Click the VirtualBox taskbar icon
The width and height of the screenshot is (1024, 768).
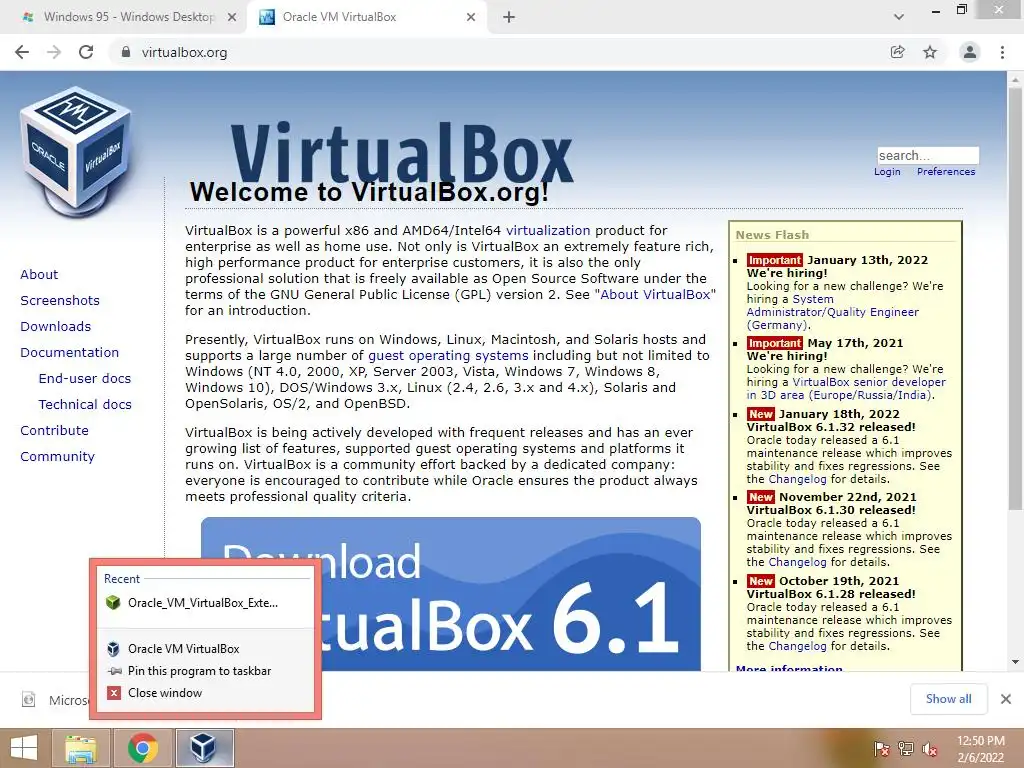click(x=204, y=748)
